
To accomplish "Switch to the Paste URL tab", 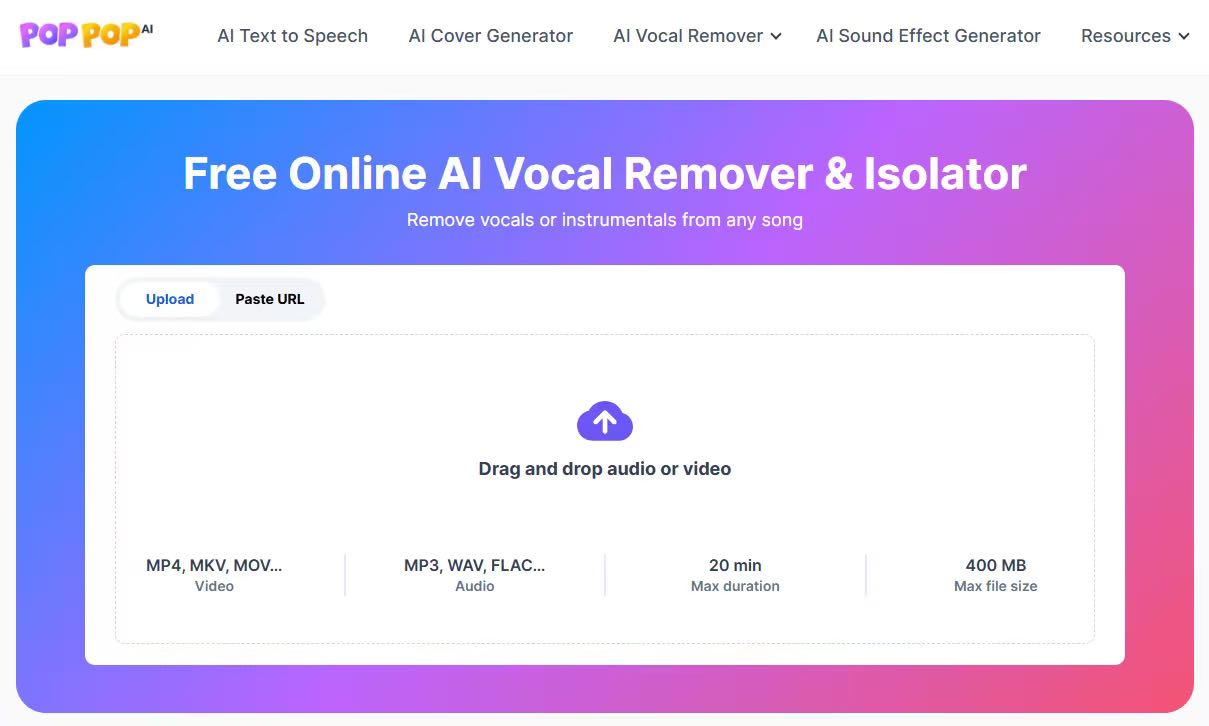I will point(269,299).
